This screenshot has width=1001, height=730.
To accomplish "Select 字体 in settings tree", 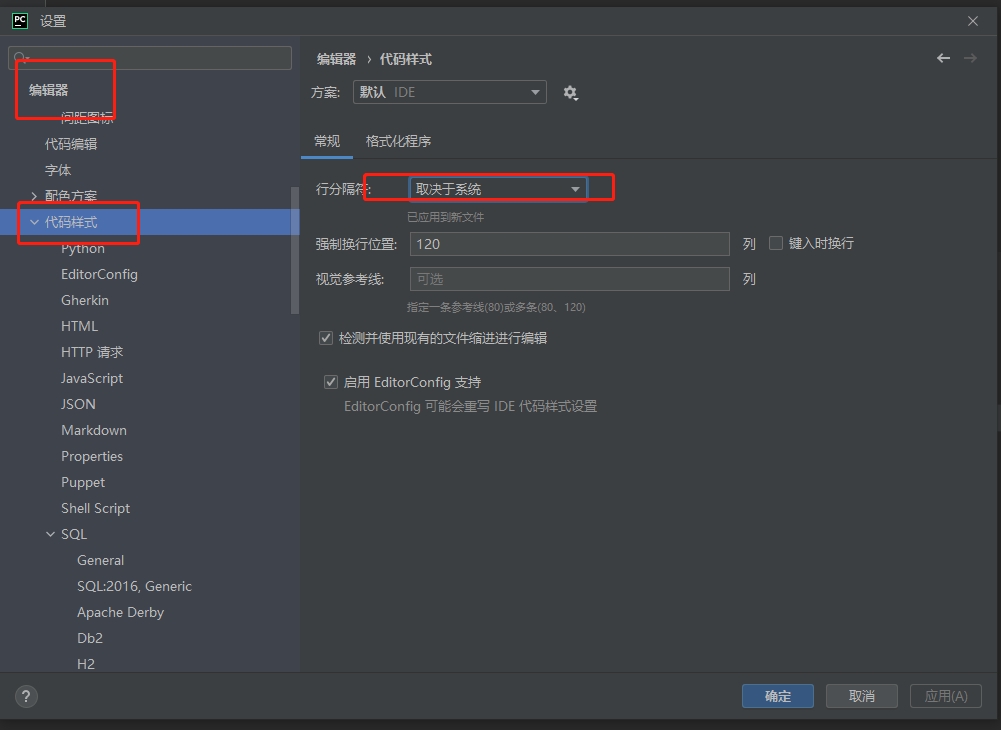I will [x=58, y=170].
